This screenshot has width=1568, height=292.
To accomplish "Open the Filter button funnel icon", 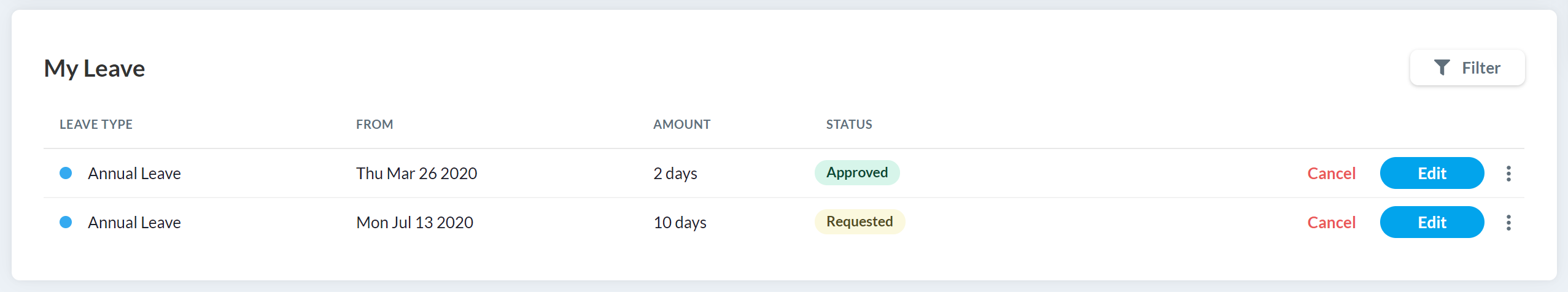I will [1442, 67].
